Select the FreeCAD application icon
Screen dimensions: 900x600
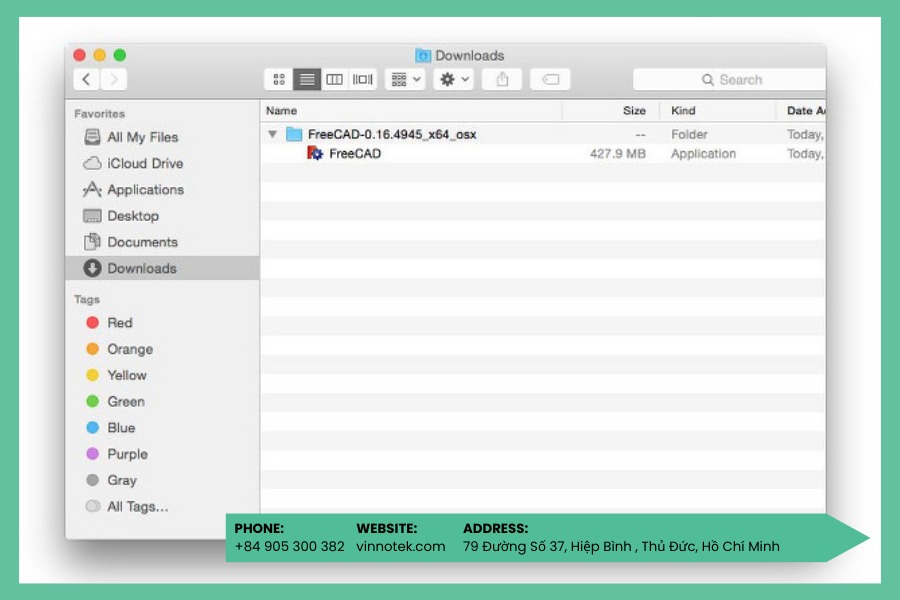click(x=315, y=153)
